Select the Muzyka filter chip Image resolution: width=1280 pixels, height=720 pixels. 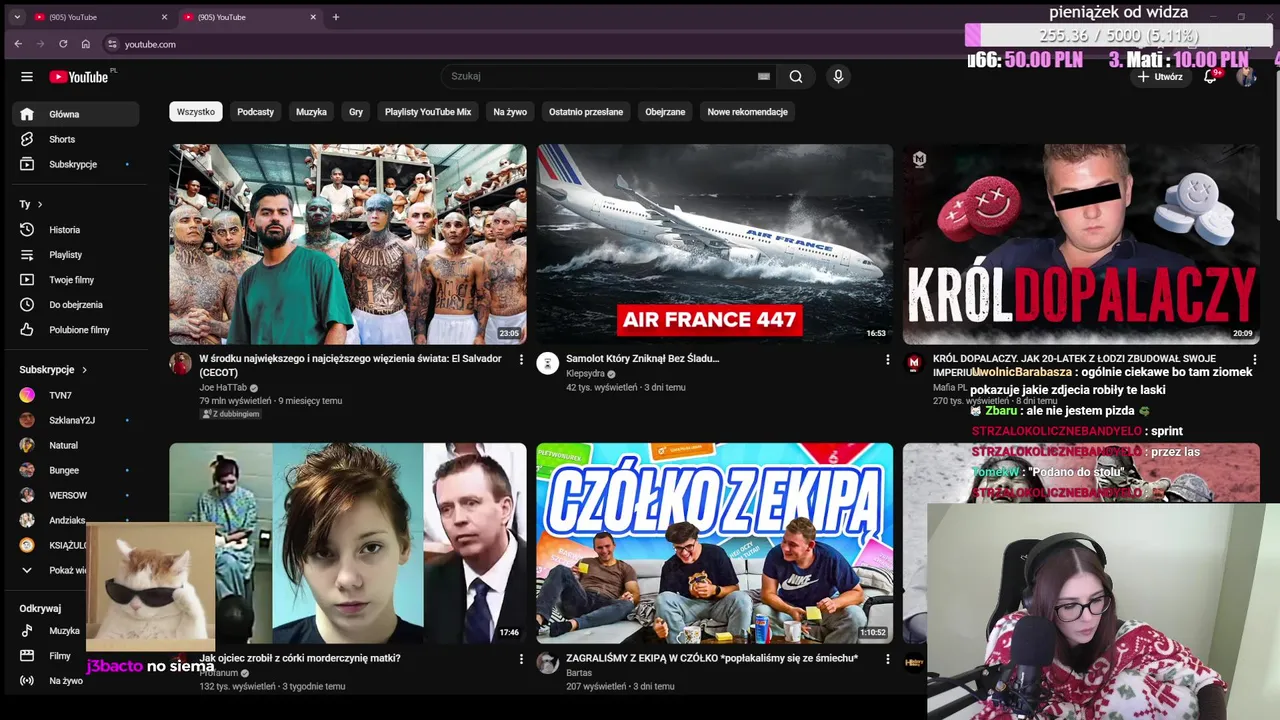click(x=311, y=112)
